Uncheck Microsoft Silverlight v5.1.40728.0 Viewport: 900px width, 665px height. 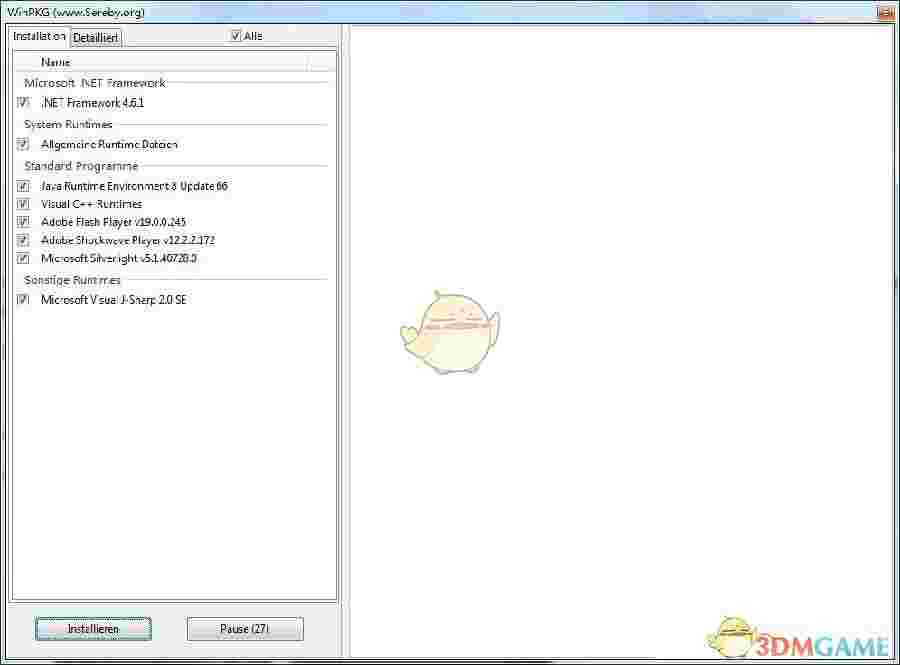pyautogui.click(x=23, y=257)
